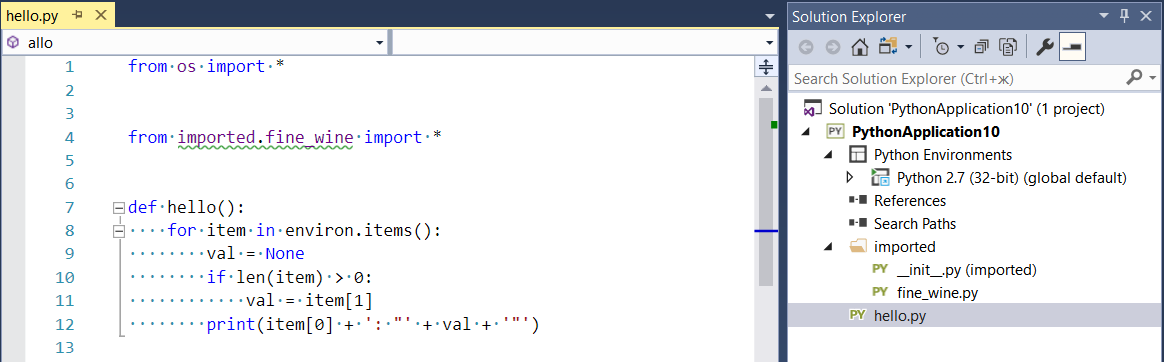Click the References node icon
This screenshot has width=1164, height=362.
tap(857, 201)
